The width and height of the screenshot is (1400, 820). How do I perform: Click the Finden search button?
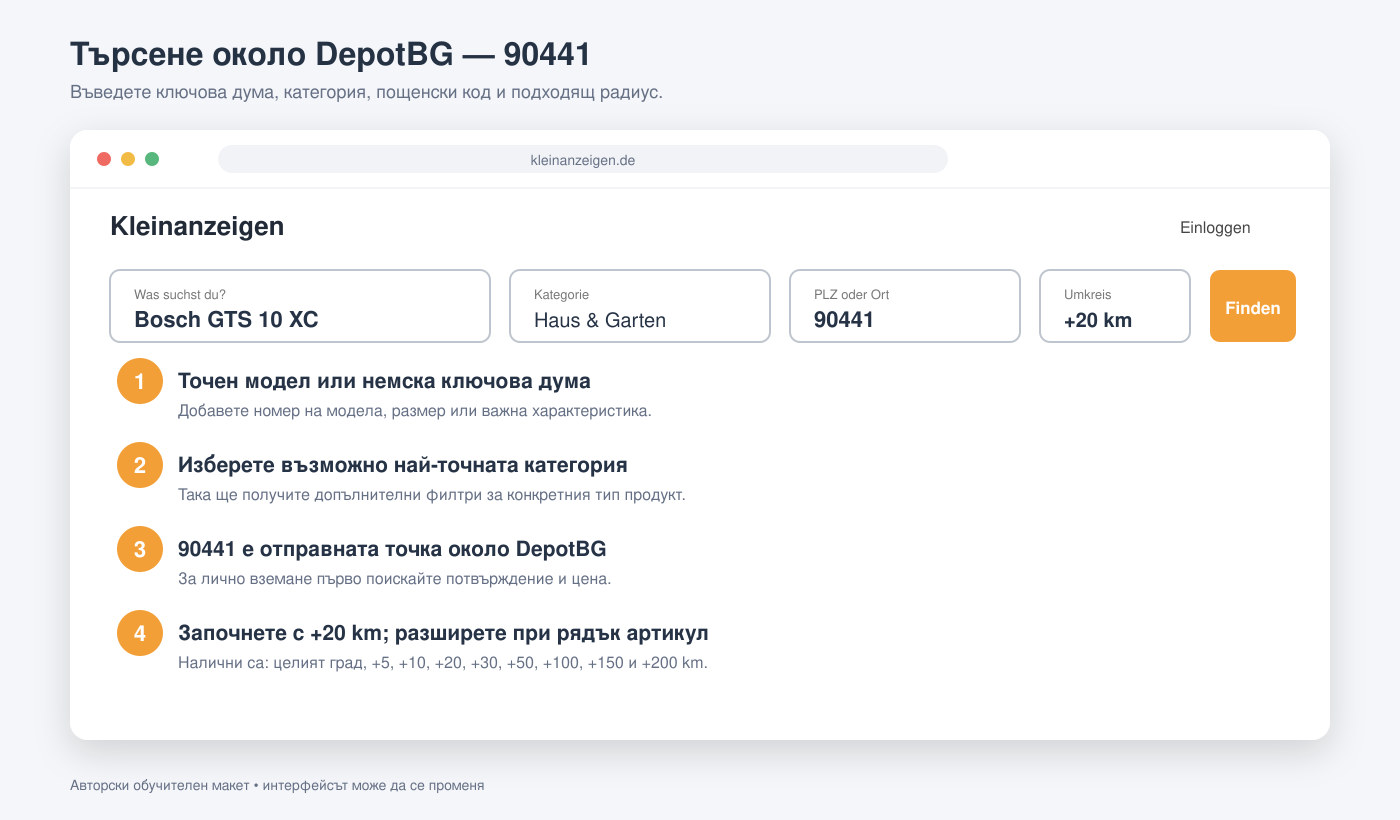tap(1253, 306)
